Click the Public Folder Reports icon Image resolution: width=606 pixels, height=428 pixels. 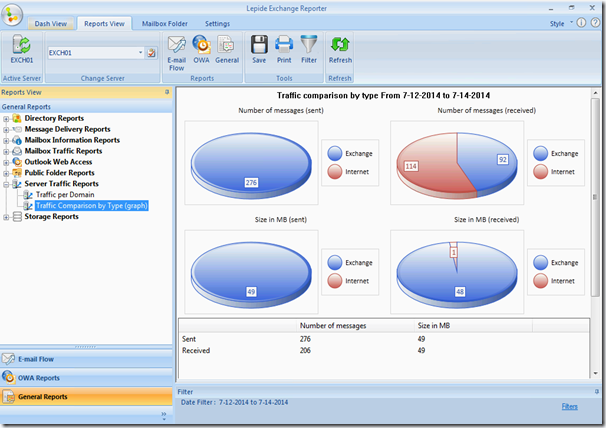[x=17, y=173]
